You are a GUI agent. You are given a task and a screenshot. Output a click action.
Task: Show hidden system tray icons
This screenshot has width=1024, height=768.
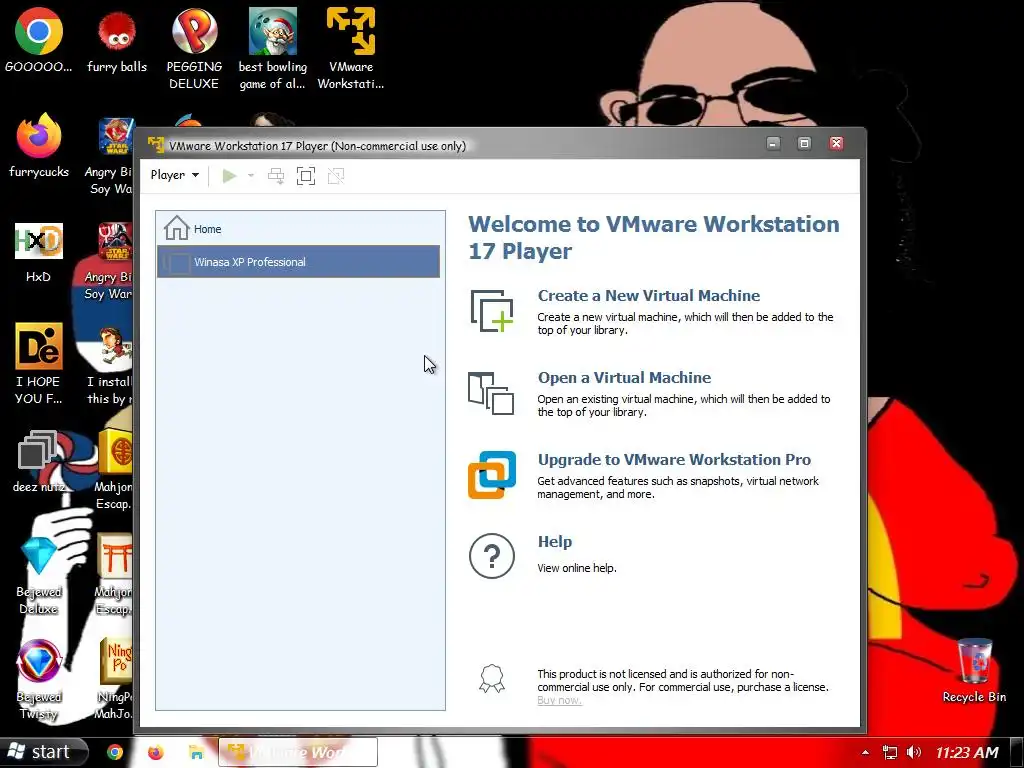[x=865, y=752]
